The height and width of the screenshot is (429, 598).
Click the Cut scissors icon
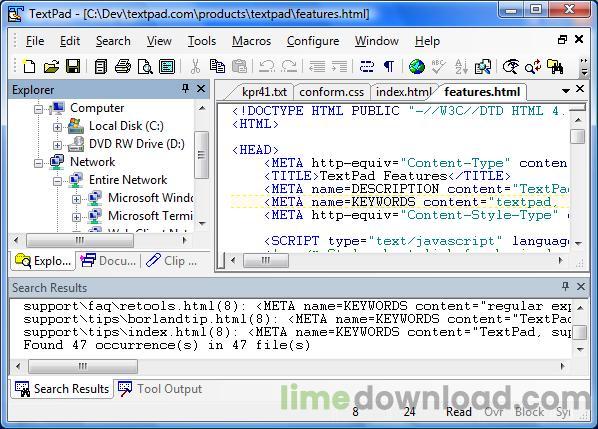195,66
